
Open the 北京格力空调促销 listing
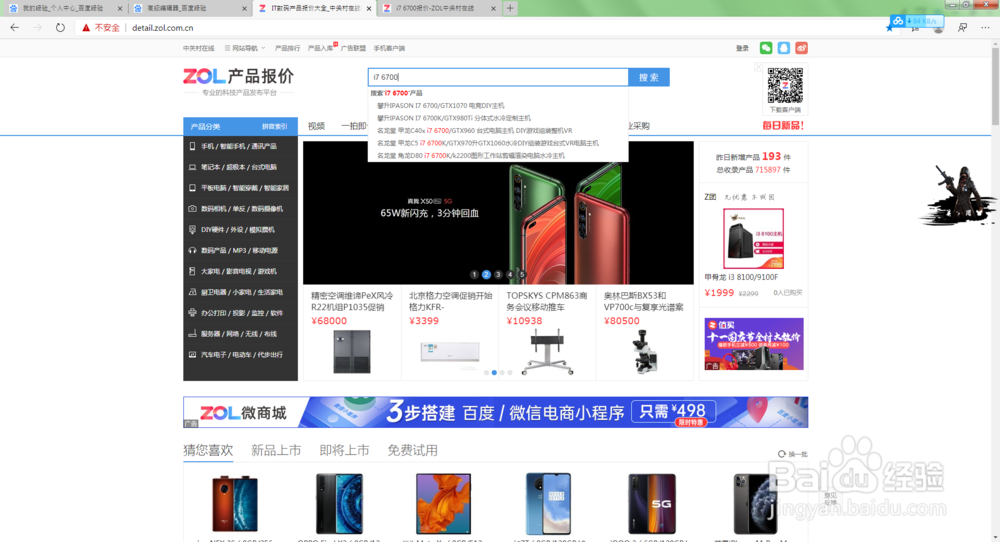coord(450,333)
